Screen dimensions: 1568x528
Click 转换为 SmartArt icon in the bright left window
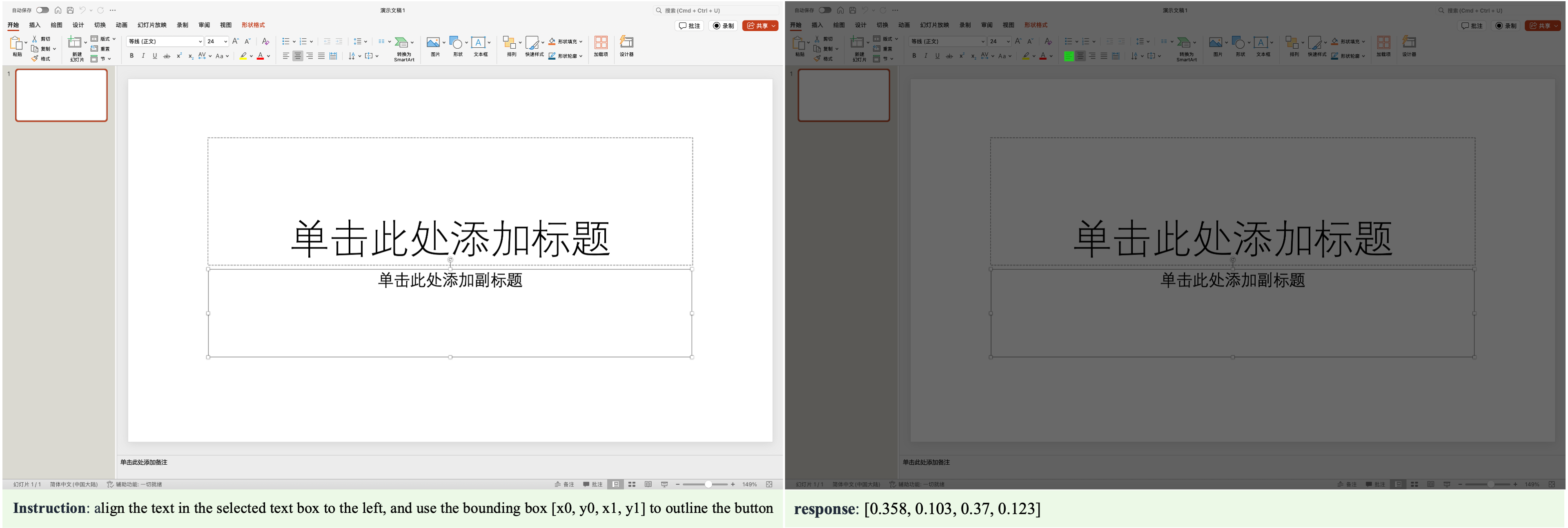point(402,42)
